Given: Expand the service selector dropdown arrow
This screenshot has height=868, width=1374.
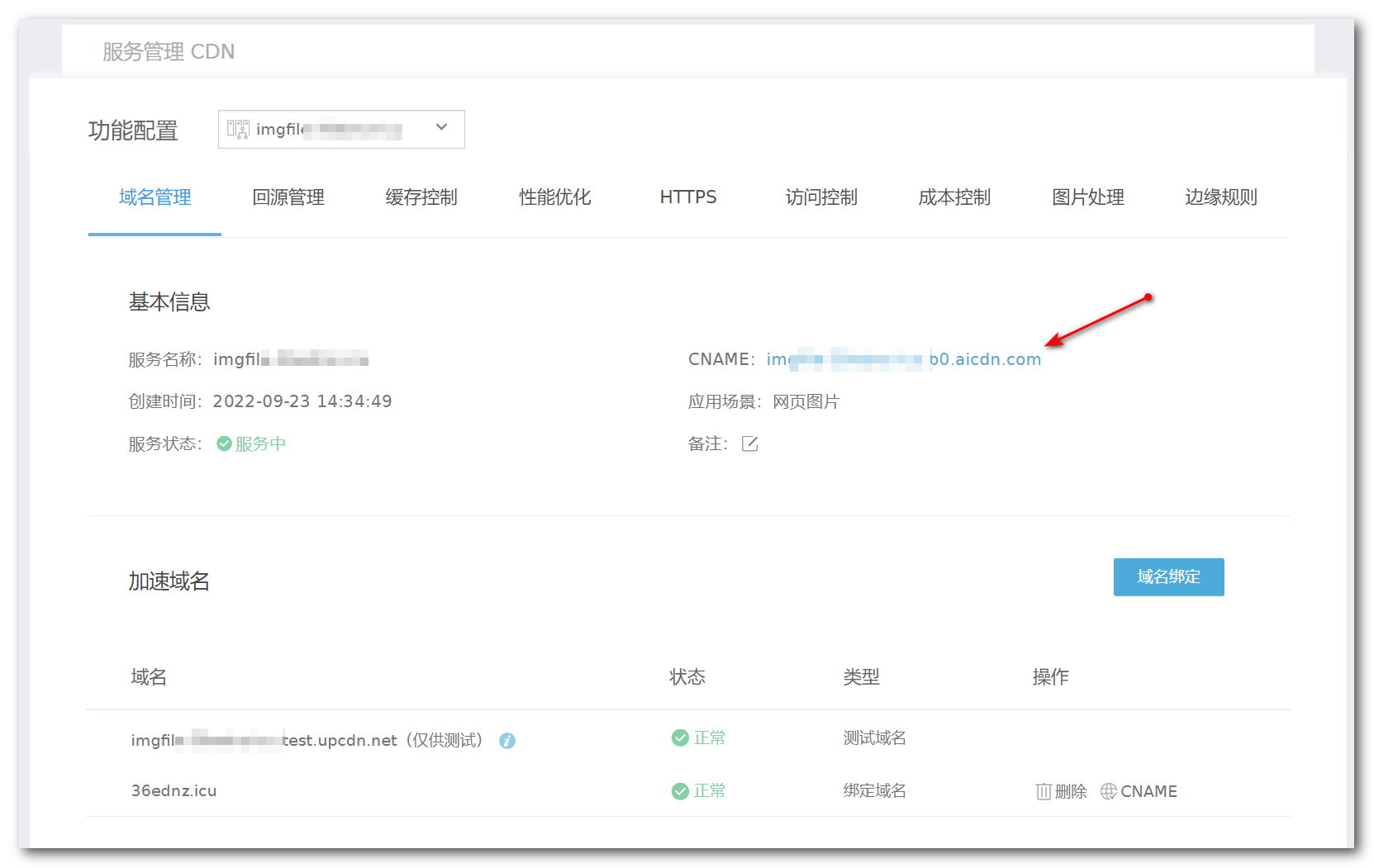Looking at the screenshot, I should [441, 128].
